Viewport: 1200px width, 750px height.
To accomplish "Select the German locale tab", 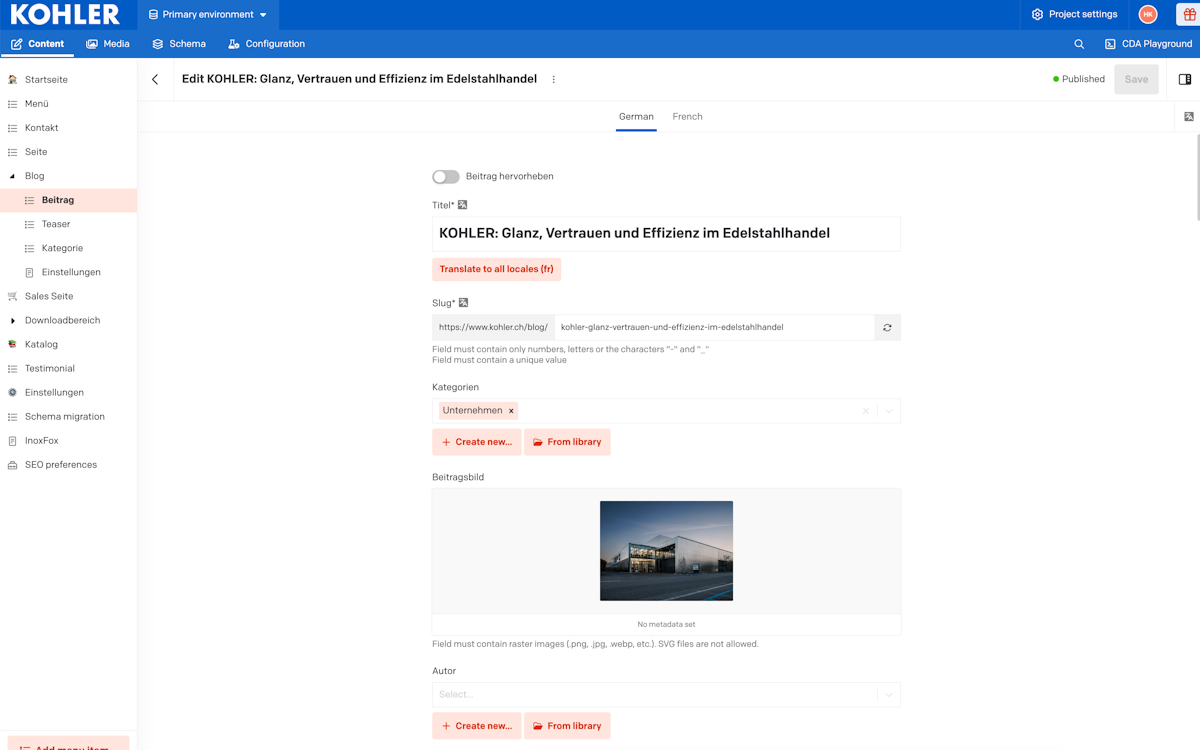I will pyautogui.click(x=636, y=117).
